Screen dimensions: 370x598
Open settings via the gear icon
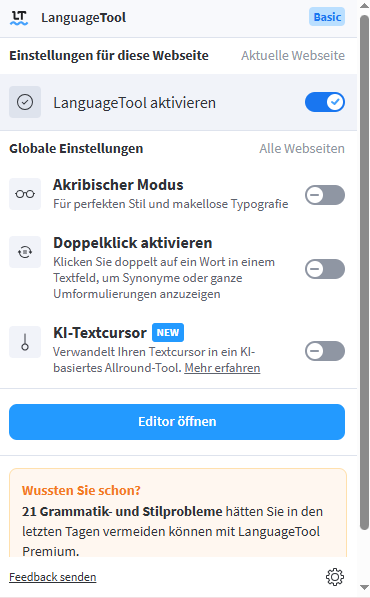[335, 577]
